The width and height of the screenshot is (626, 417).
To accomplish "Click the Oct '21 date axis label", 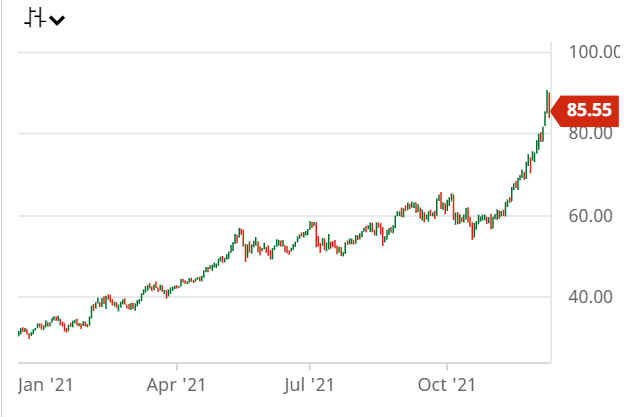I will 446,384.
